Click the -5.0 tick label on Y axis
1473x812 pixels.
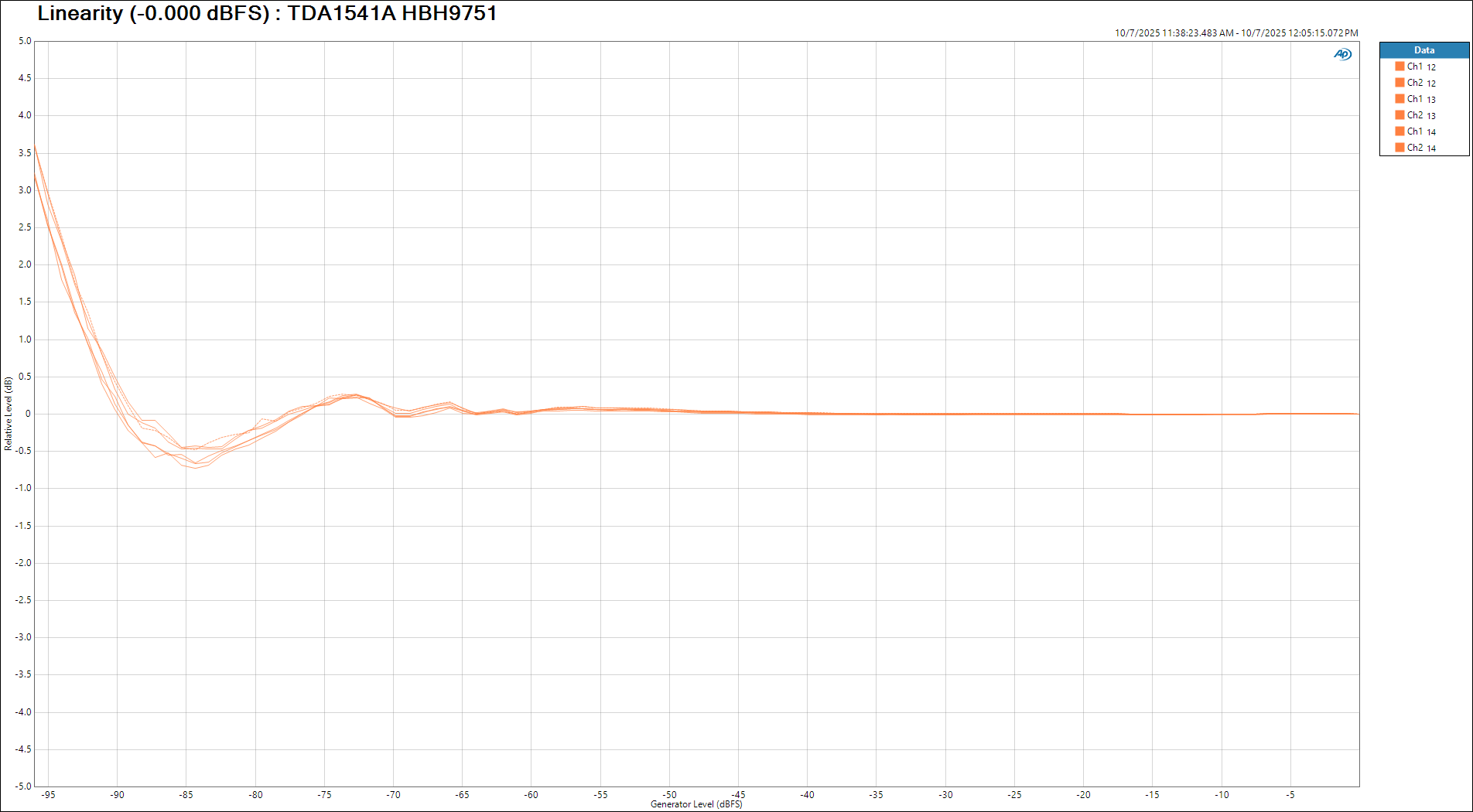point(24,786)
